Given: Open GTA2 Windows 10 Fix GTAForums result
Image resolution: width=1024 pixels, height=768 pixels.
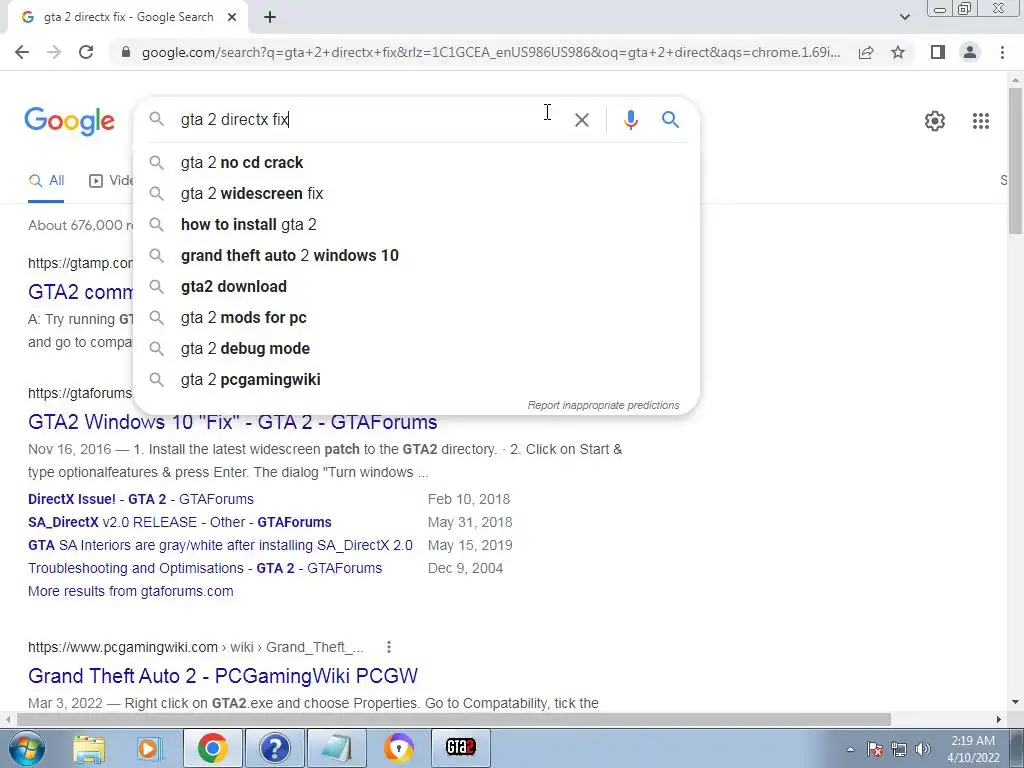Looking at the screenshot, I should point(232,422).
